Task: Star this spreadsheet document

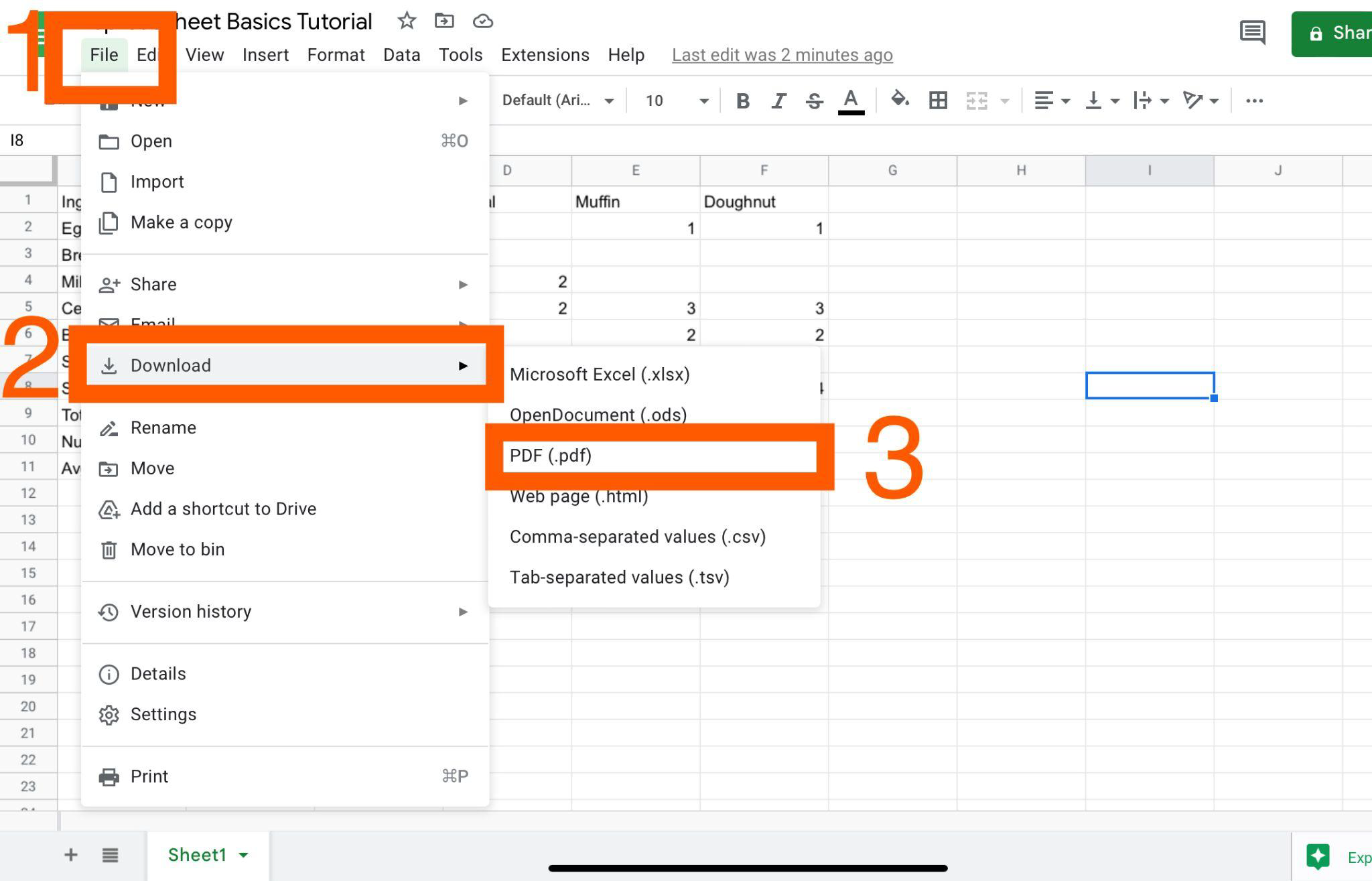Action: [x=406, y=21]
